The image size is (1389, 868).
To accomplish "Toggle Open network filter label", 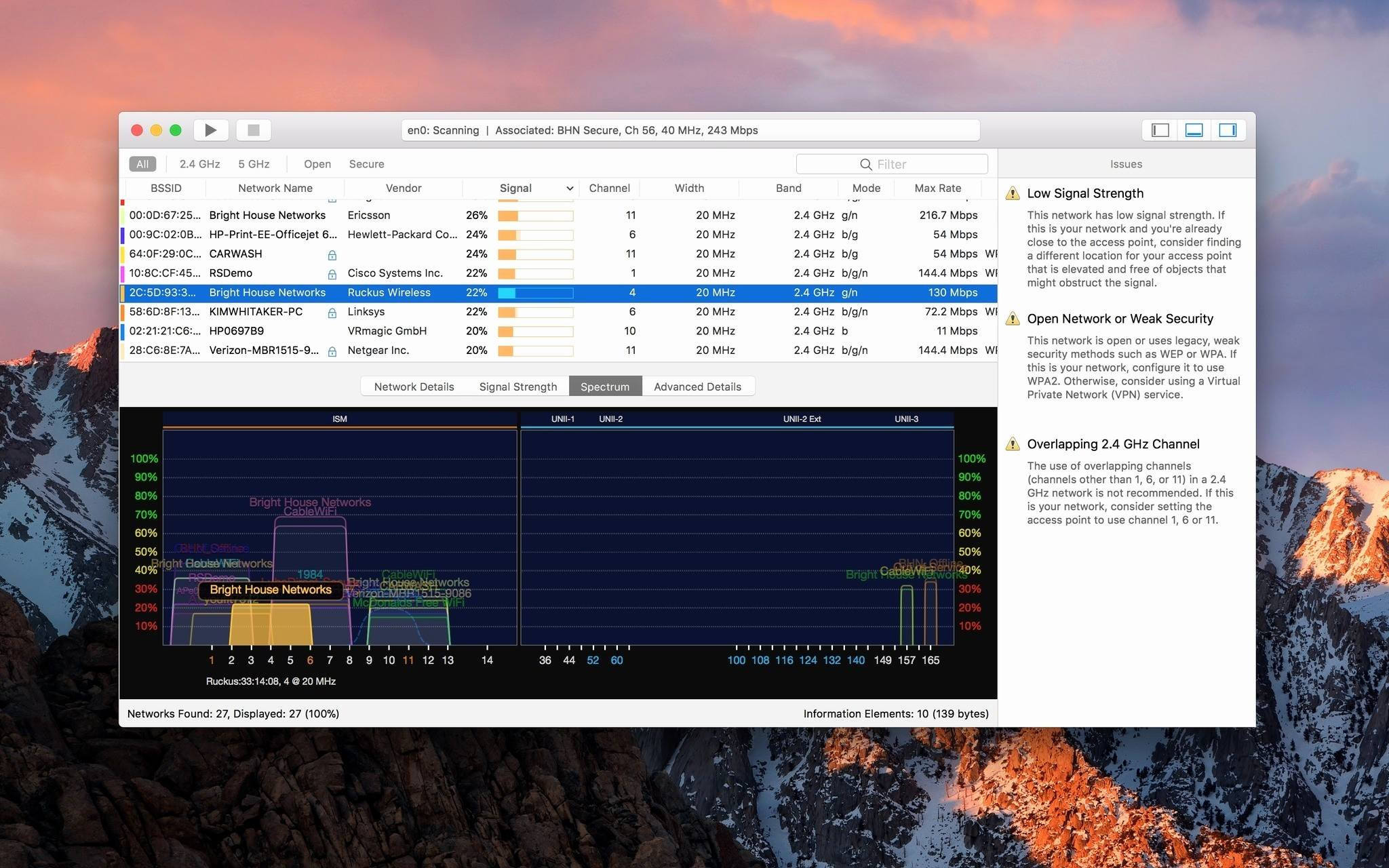I will [x=317, y=163].
